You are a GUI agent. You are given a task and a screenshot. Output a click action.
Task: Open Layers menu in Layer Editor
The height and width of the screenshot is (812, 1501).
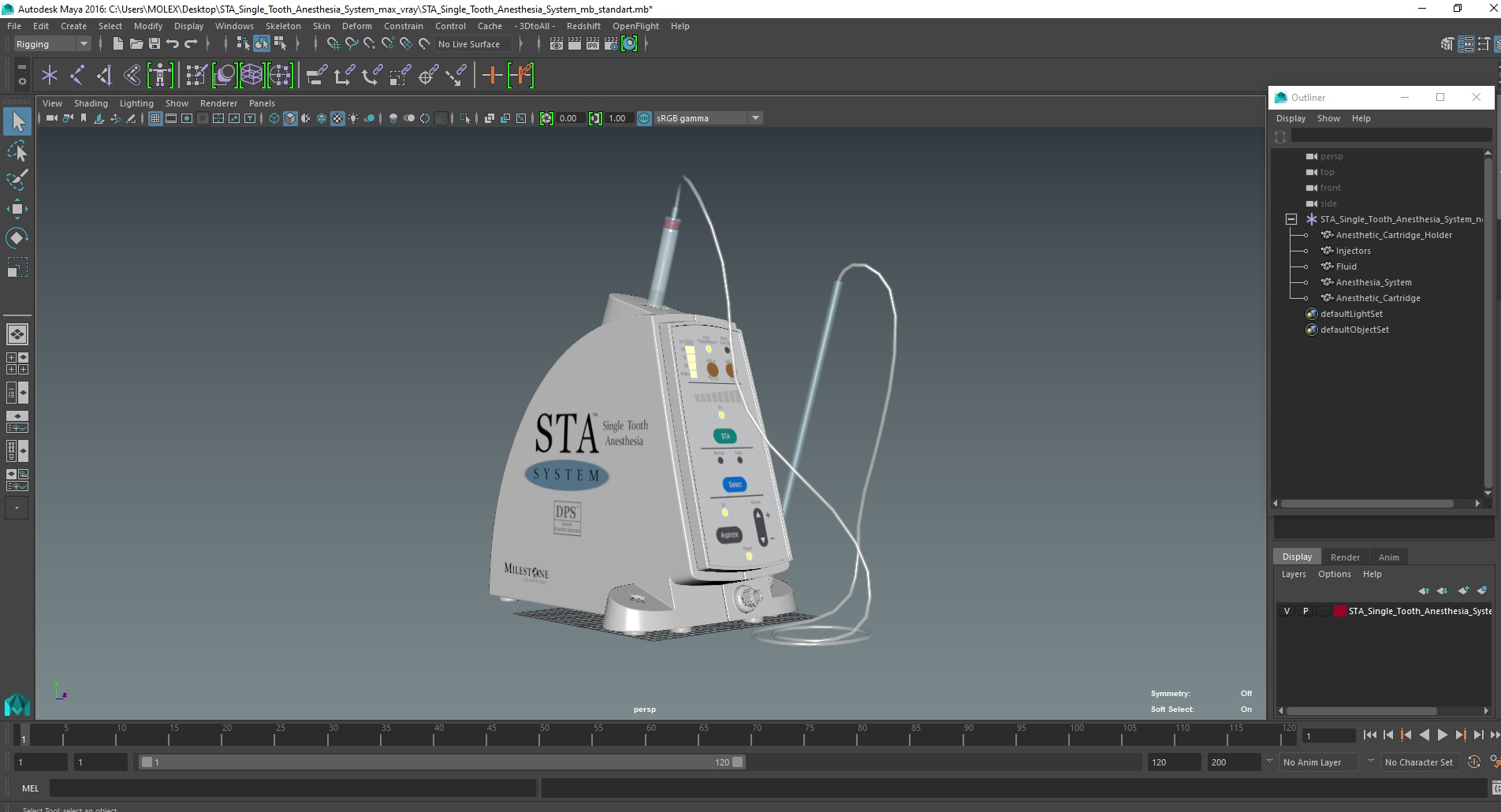point(1293,574)
